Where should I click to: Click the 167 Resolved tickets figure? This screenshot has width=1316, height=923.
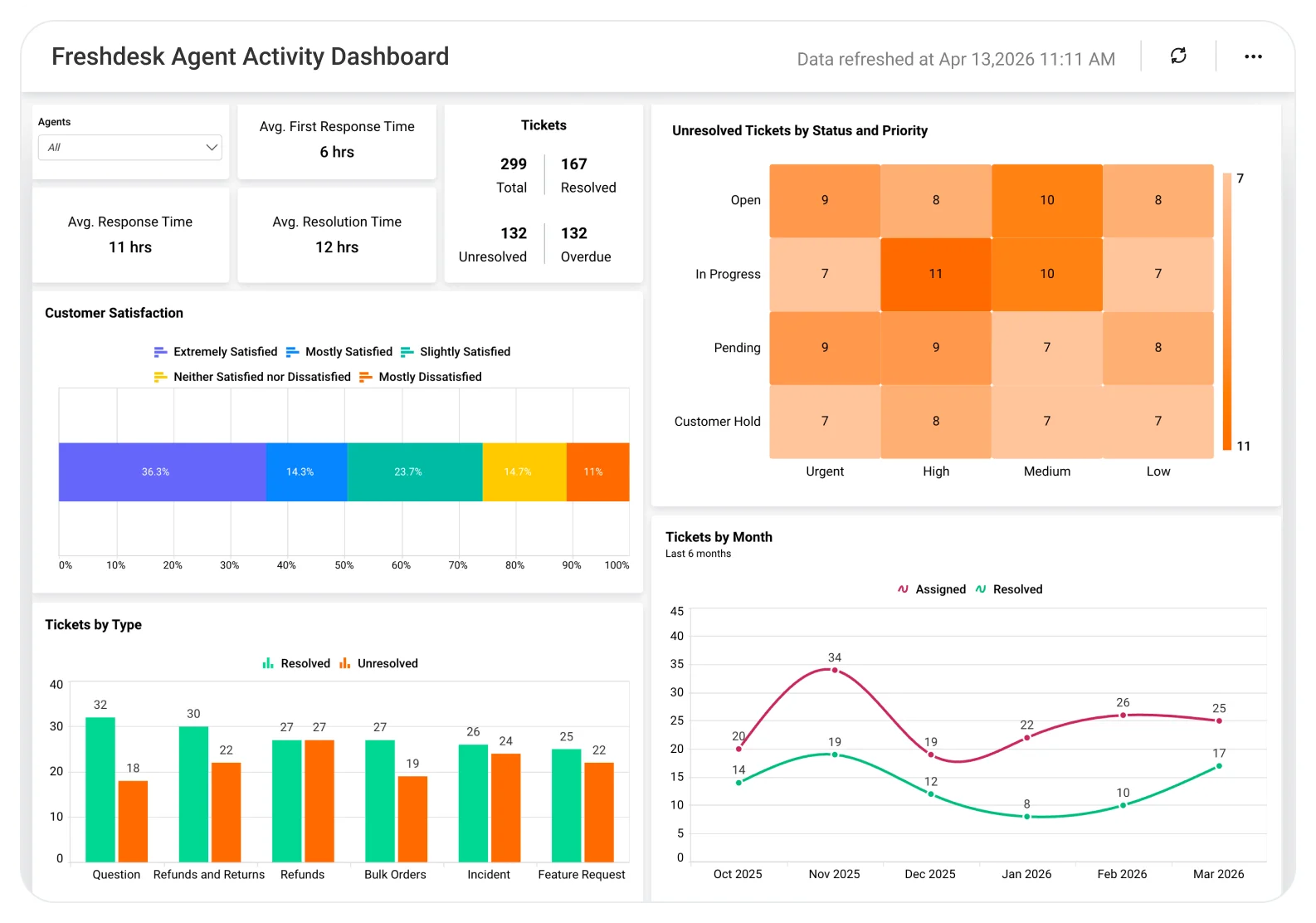[x=574, y=164]
